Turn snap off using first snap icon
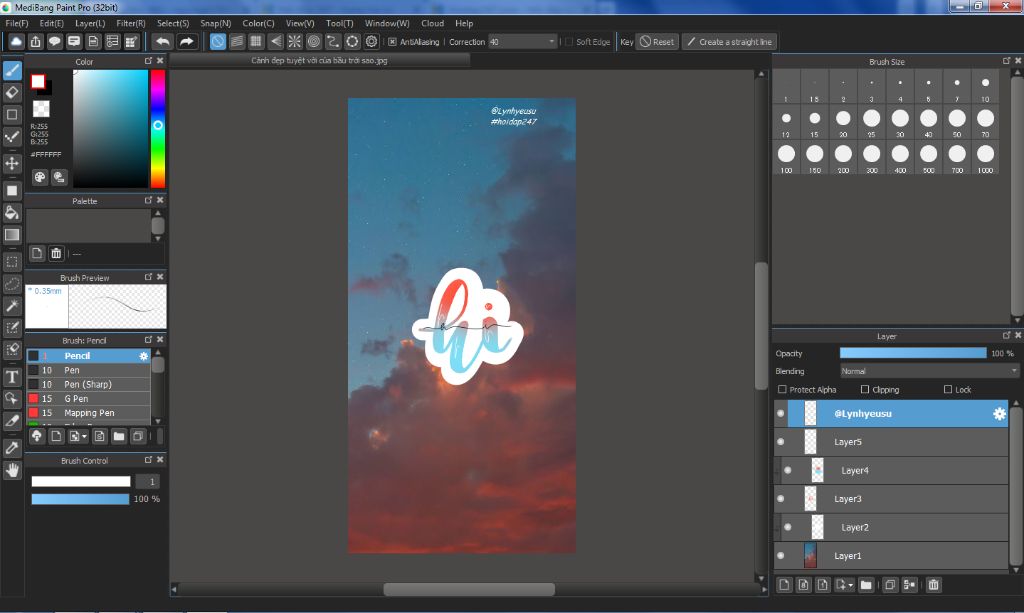Image resolution: width=1024 pixels, height=613 pixels. 218,42
